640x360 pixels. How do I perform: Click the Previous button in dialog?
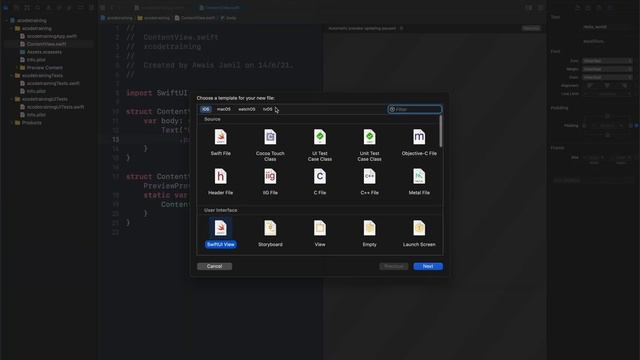point(393,266)
